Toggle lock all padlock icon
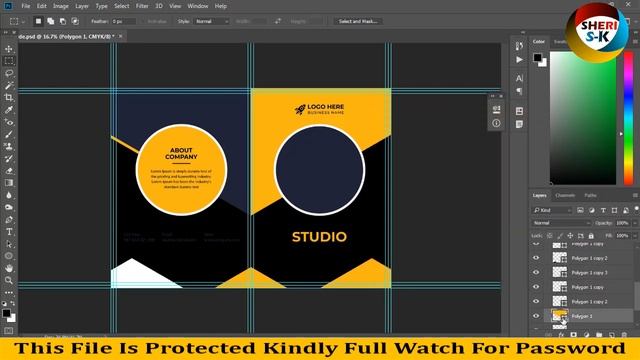The image size is (640, 360). (591, 236)
